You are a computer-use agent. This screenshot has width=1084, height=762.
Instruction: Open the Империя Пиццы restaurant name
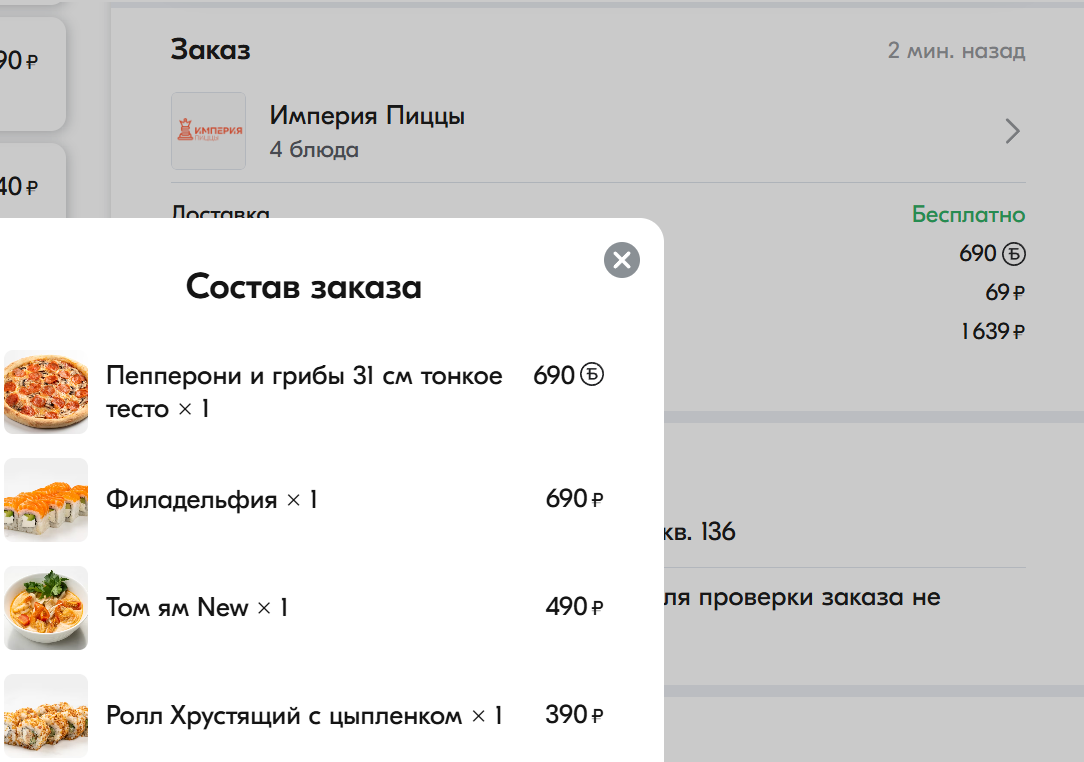pos(367,116)
